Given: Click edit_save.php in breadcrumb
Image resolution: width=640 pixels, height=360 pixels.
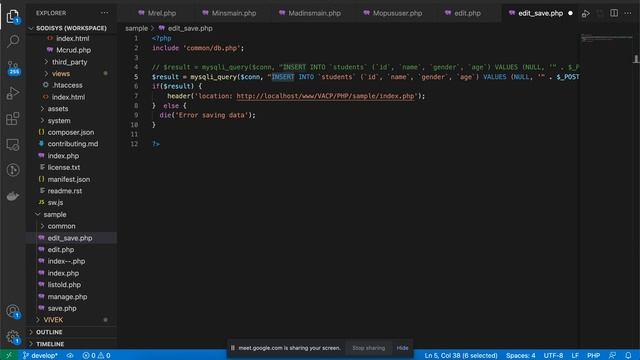Looking at the screenshot, I should 190,28.
